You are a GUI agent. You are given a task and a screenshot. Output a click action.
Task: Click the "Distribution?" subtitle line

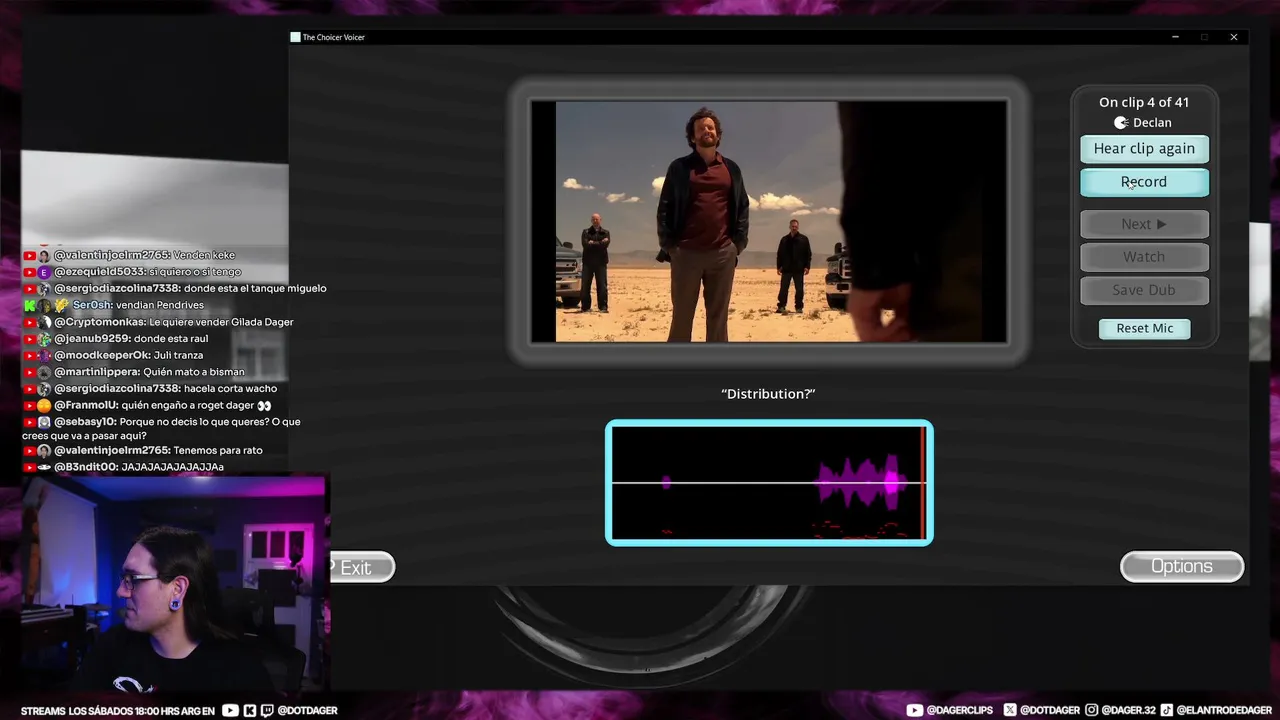[x=768, y=394]
